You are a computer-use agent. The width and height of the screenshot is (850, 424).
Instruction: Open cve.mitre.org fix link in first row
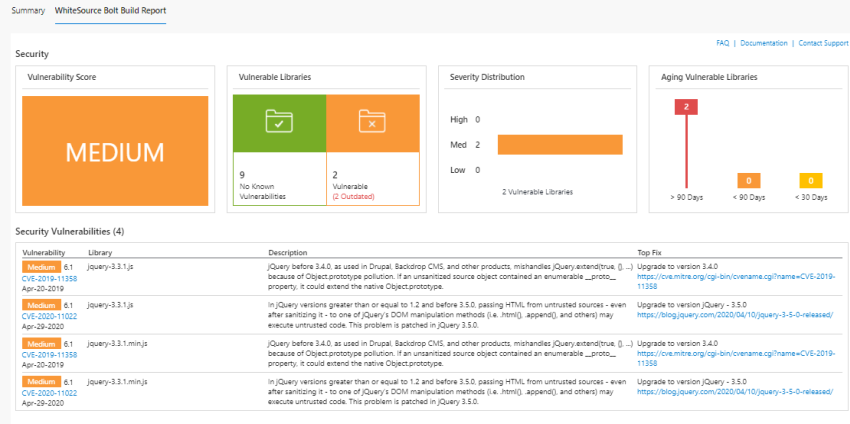(x=736, y=281)
